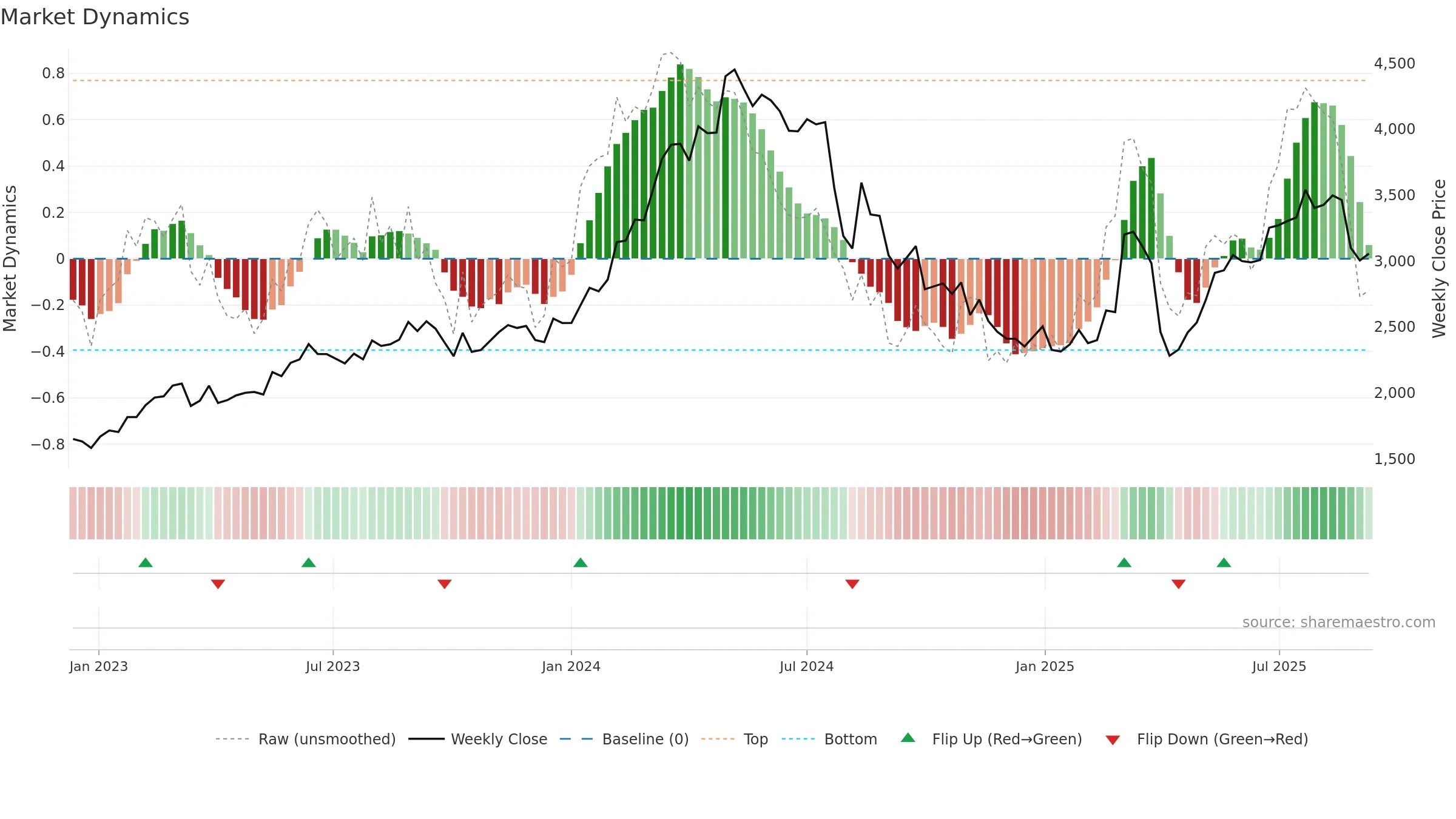Toggle the 'Baseline (0)' legend entry

point(624,739)
